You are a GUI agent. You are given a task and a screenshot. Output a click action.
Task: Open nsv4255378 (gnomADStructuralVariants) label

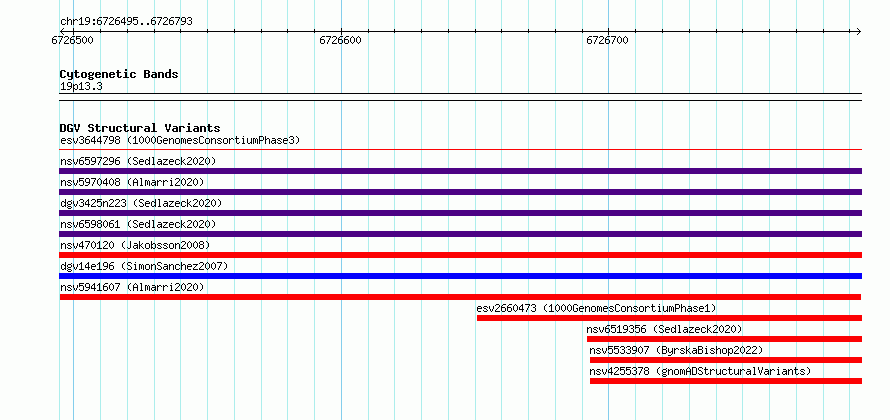point(700,371)
